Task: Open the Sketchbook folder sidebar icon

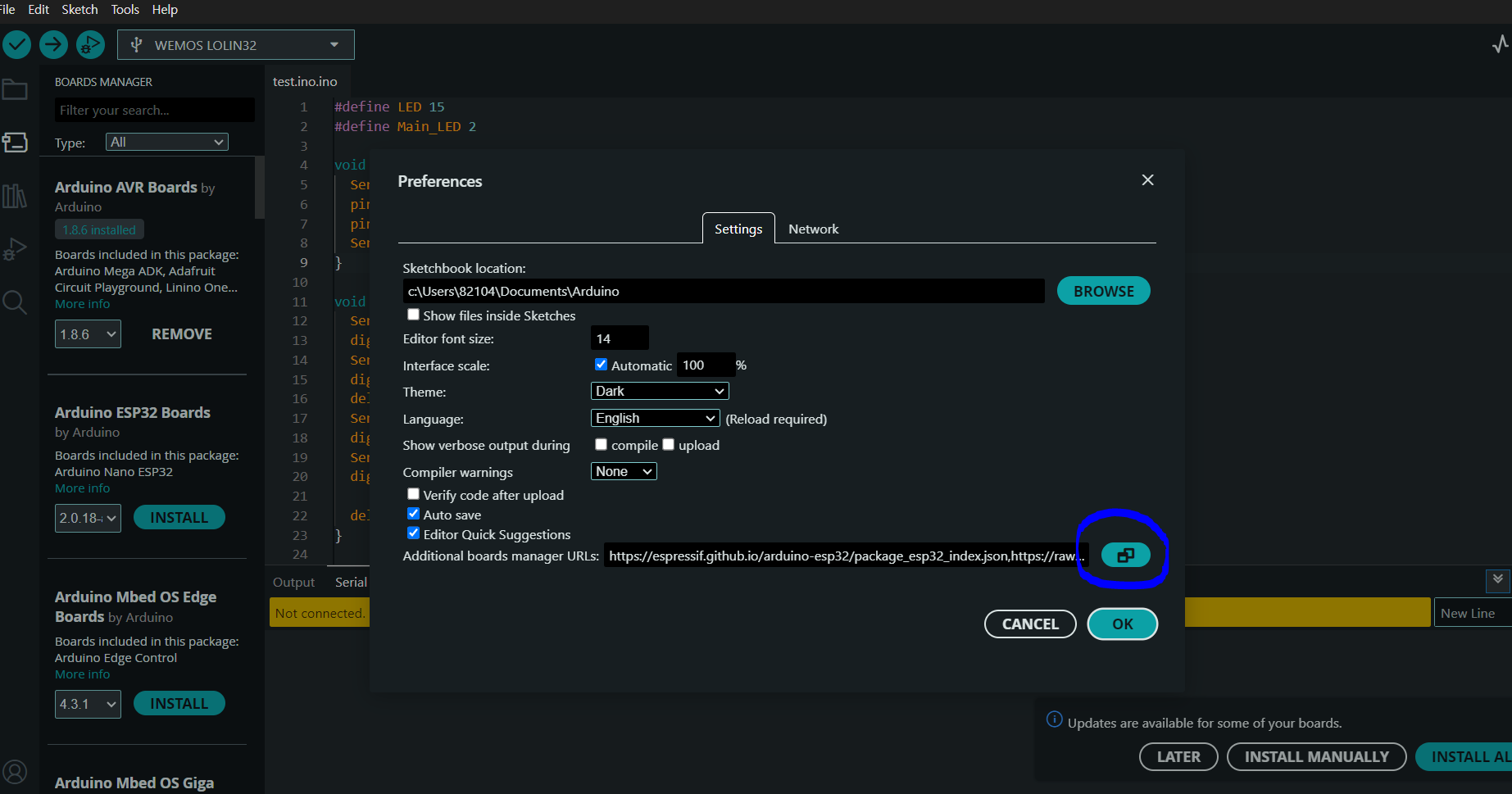Action: point(15,89)
